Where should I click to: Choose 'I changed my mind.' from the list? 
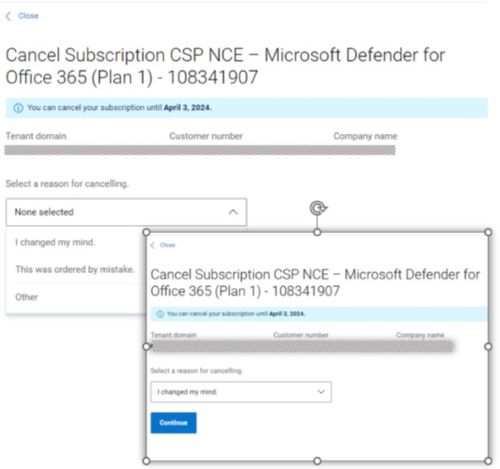click(x=55, y=242)
